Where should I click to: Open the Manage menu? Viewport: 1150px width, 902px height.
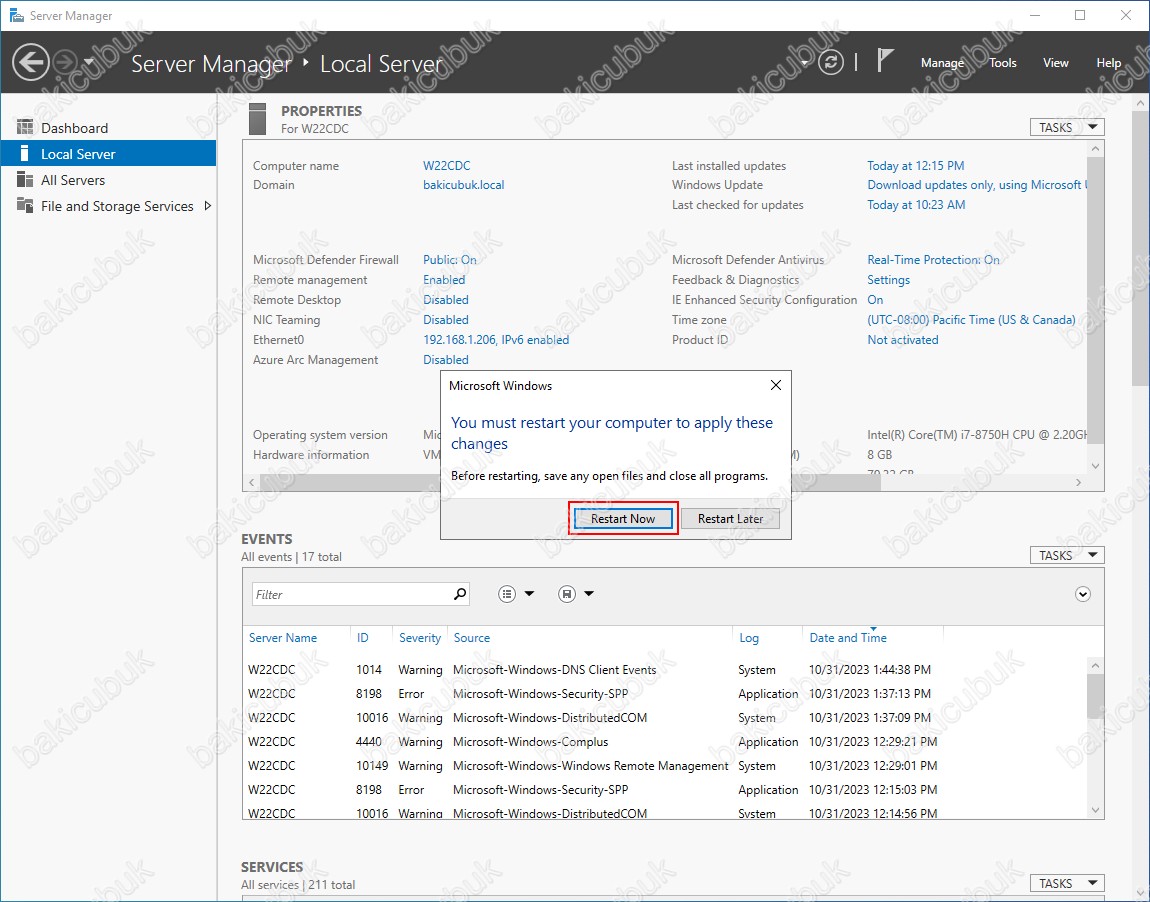[942, 63]
